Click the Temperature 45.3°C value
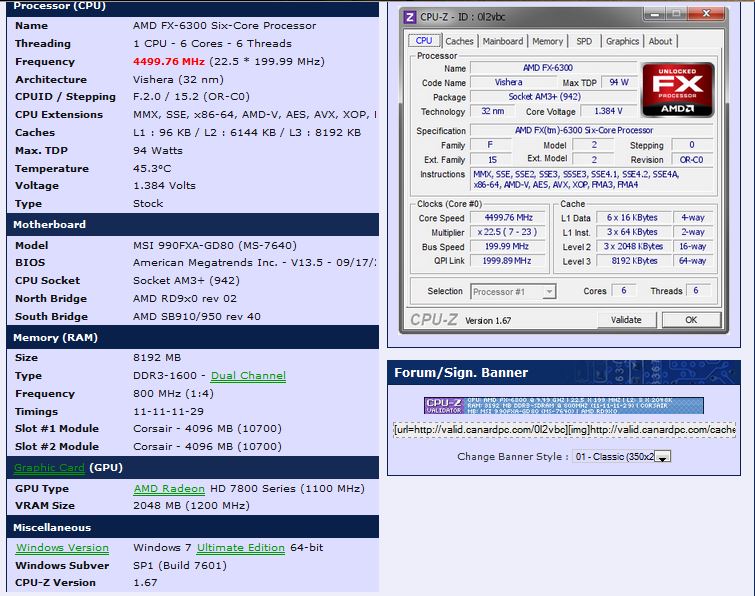The height and width of the screenshot is (596, 755). (x=152, y=168)
